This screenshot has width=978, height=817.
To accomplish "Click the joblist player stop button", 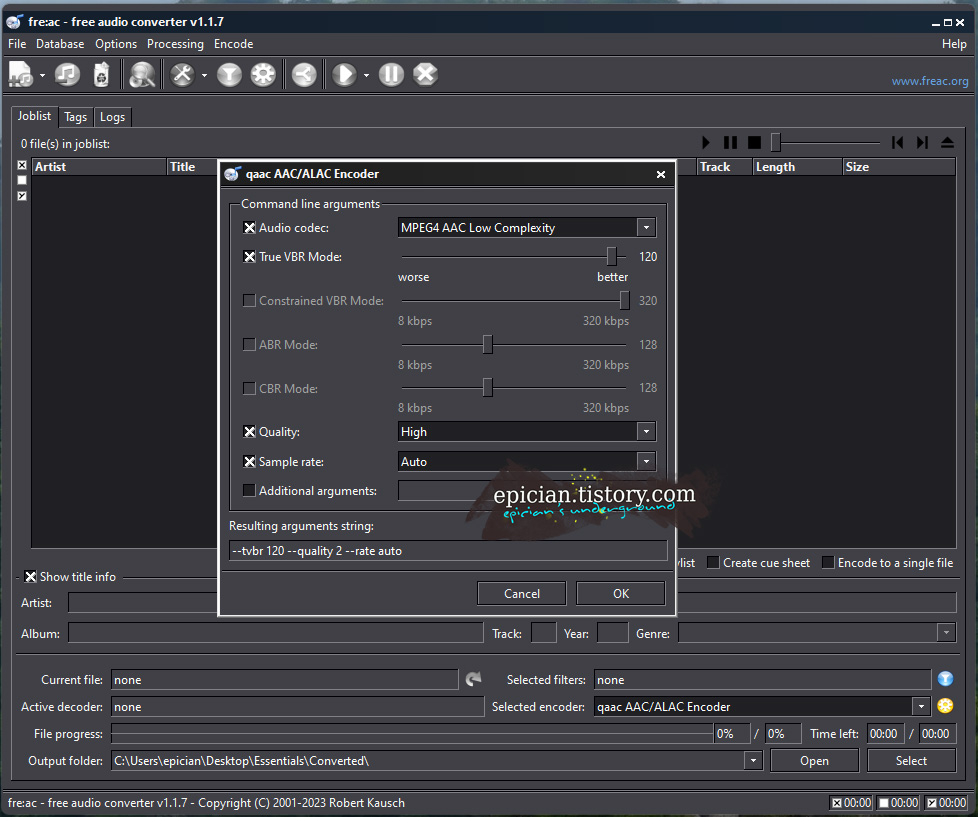I will (x=754, y=143).
